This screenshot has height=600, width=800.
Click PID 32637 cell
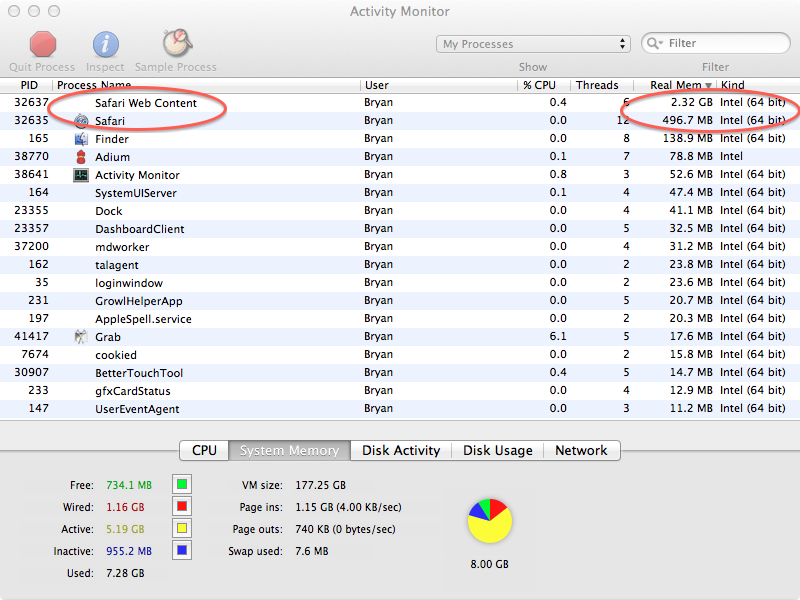click(31, 103)
